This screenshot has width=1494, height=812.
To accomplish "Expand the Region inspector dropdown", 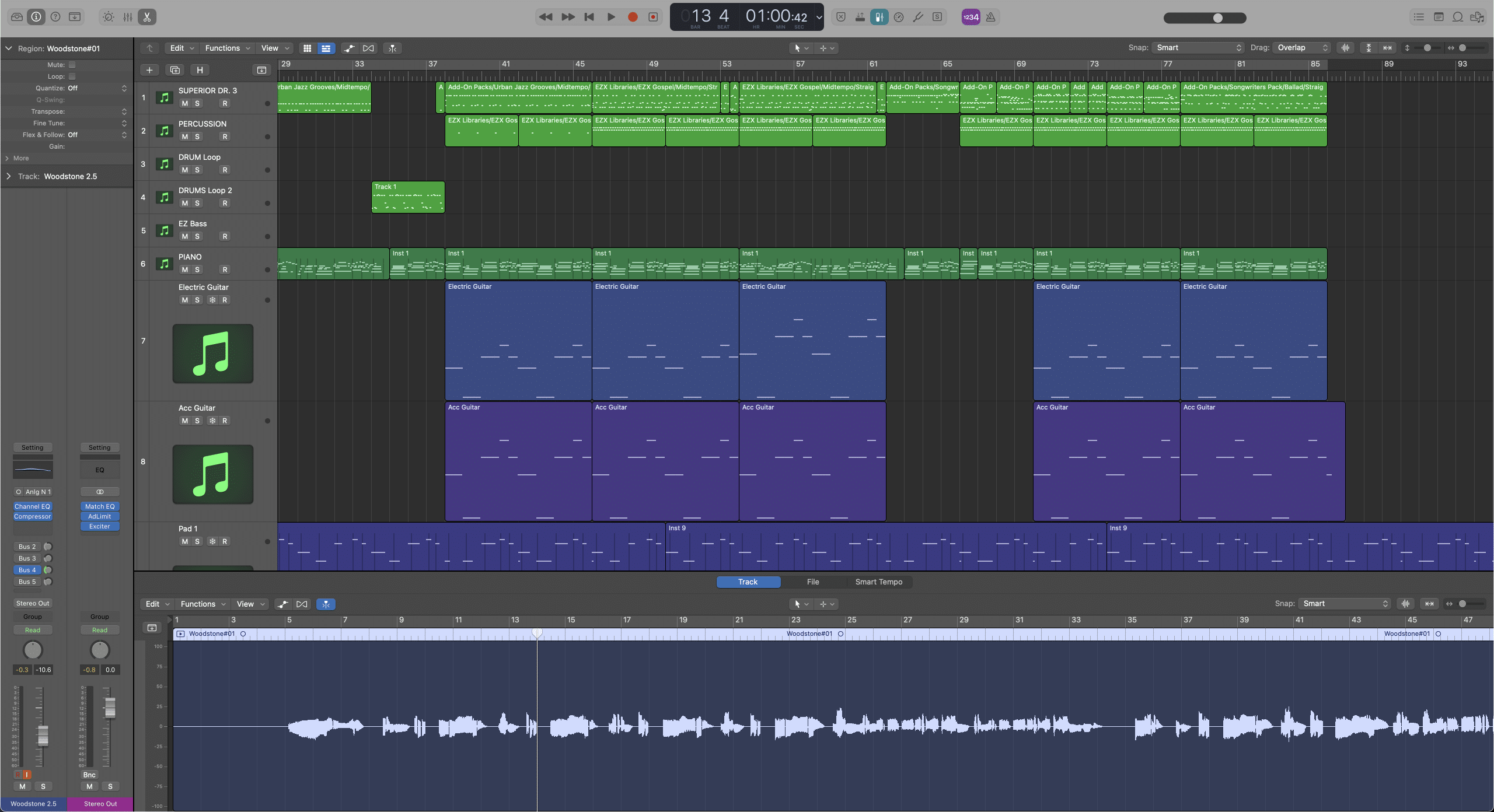I will (8, 48).
